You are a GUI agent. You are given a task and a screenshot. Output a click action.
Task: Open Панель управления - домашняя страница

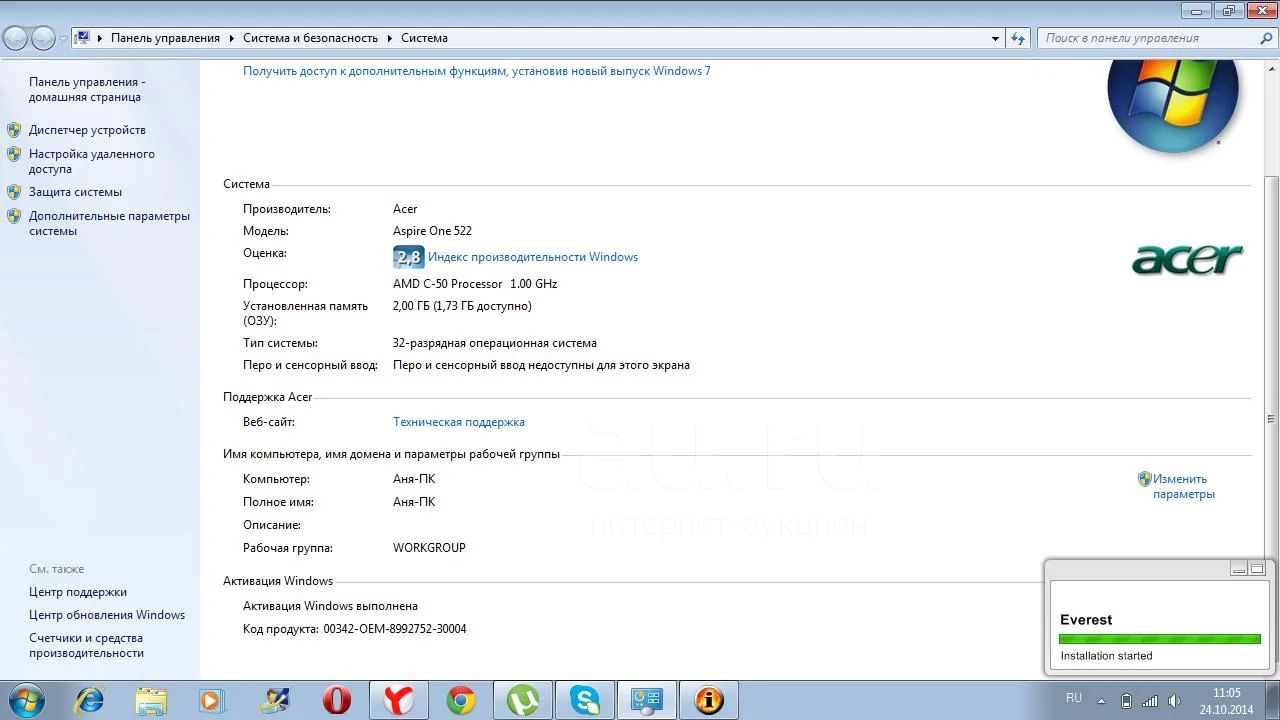(x=87, y=90)
